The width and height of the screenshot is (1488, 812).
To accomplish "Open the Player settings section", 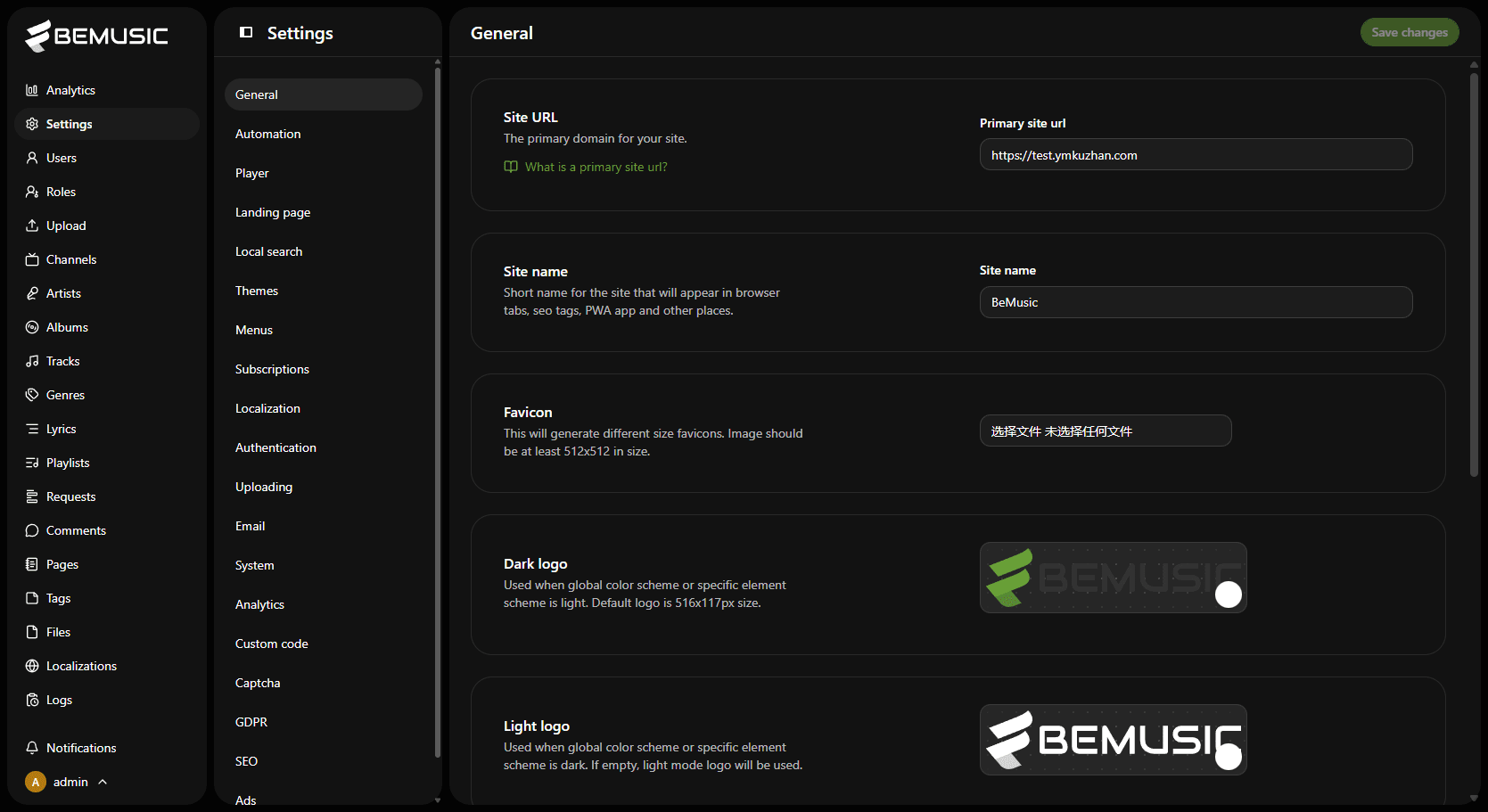I will 324,173.
